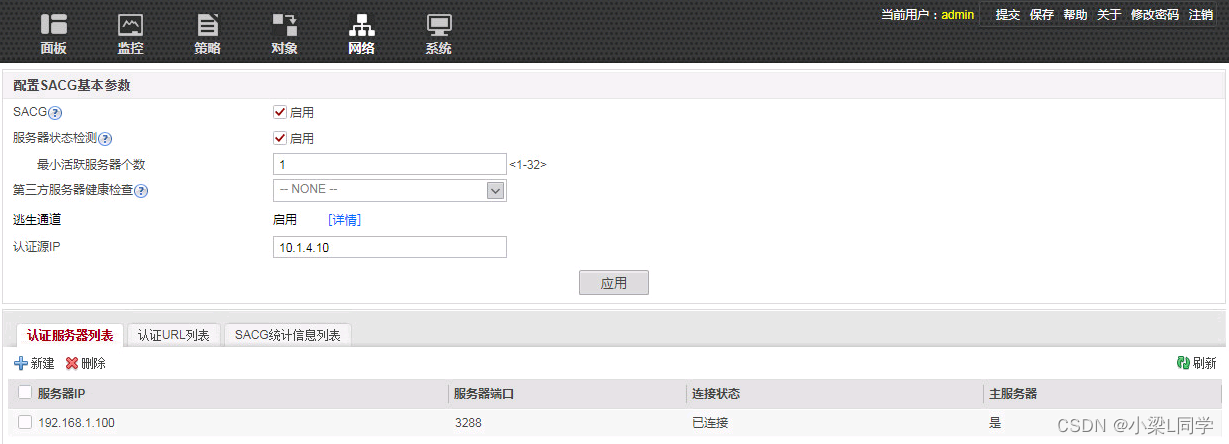Click 修改密码 in the top bar
Image resolution: width=1229 pixels, height=444 pixels.
pyautogui.click(x=1155, y=15)
